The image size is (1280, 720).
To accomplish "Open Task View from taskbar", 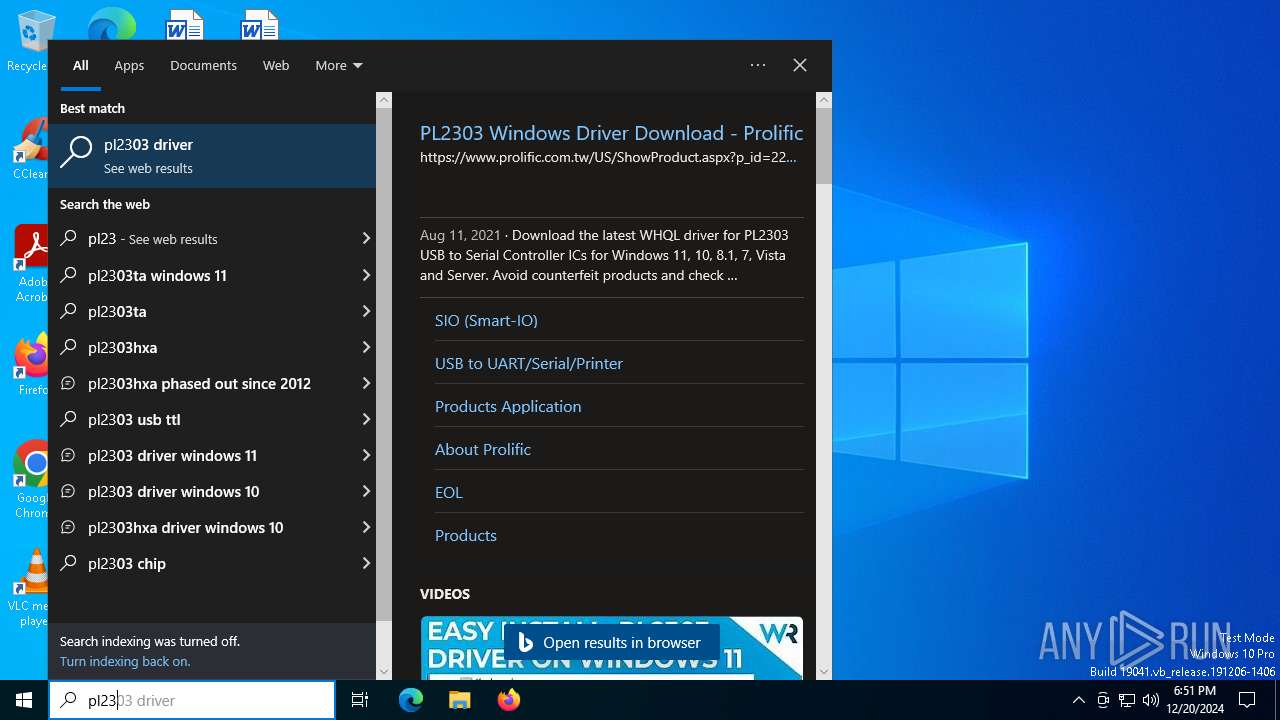I will (x=360, y=700).
